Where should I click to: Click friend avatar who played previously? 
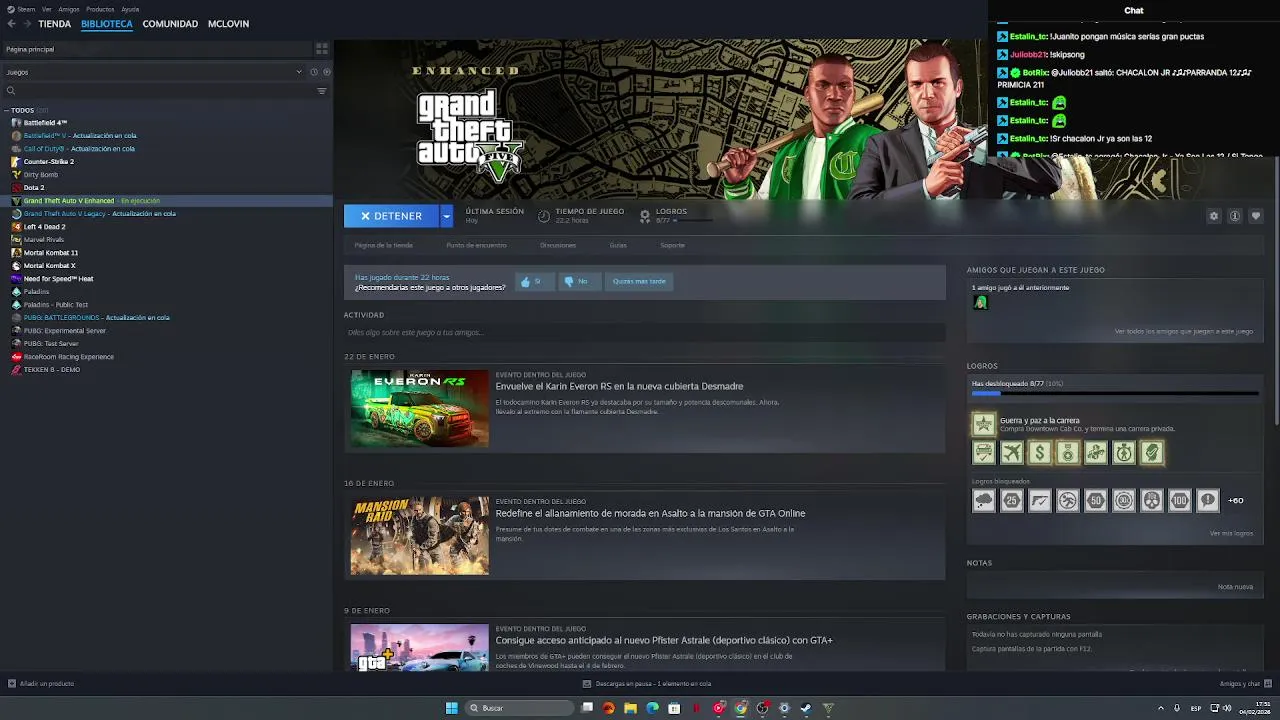click(980, 302)
